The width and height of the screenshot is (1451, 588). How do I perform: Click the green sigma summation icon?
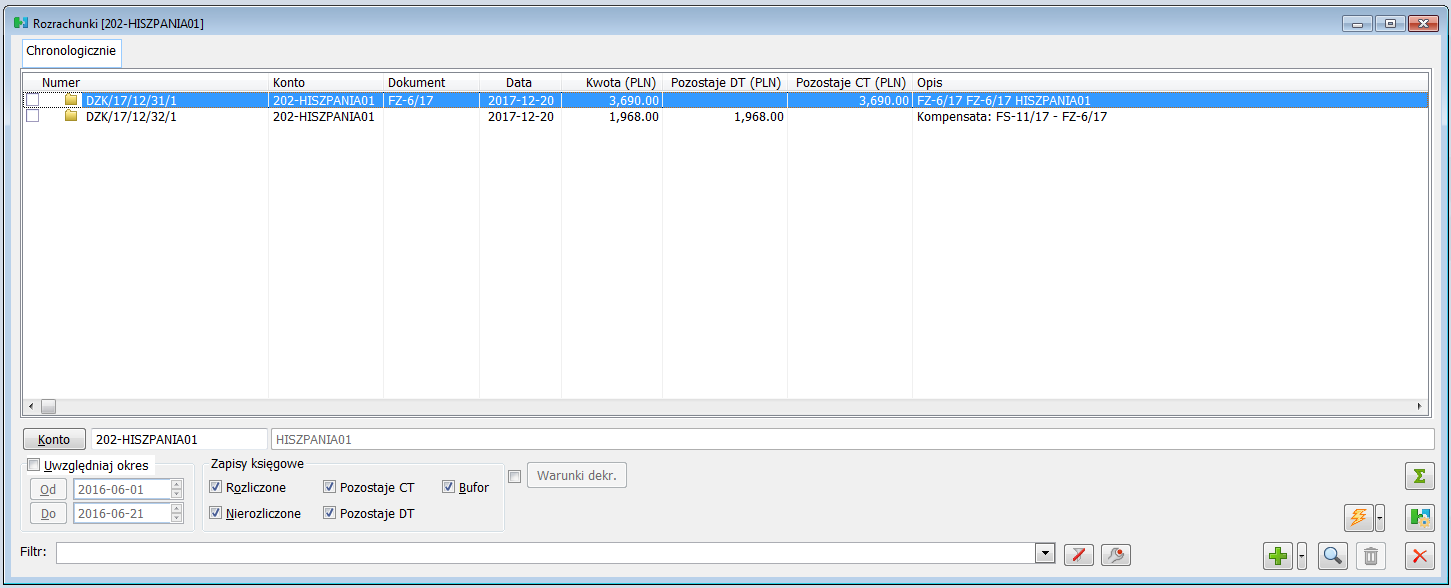coord(1419,476)
